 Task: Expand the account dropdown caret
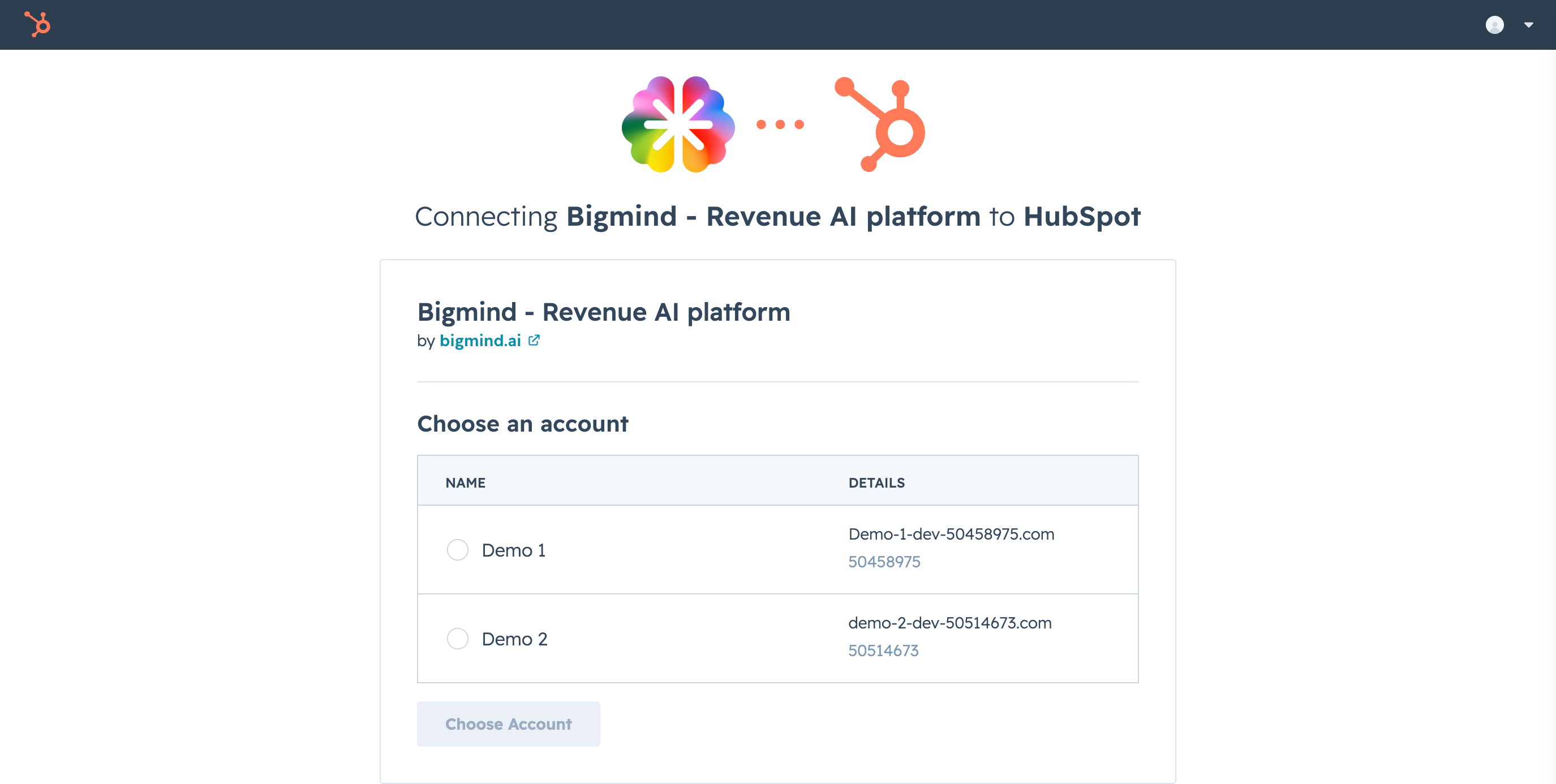(x=1528, y=25)
